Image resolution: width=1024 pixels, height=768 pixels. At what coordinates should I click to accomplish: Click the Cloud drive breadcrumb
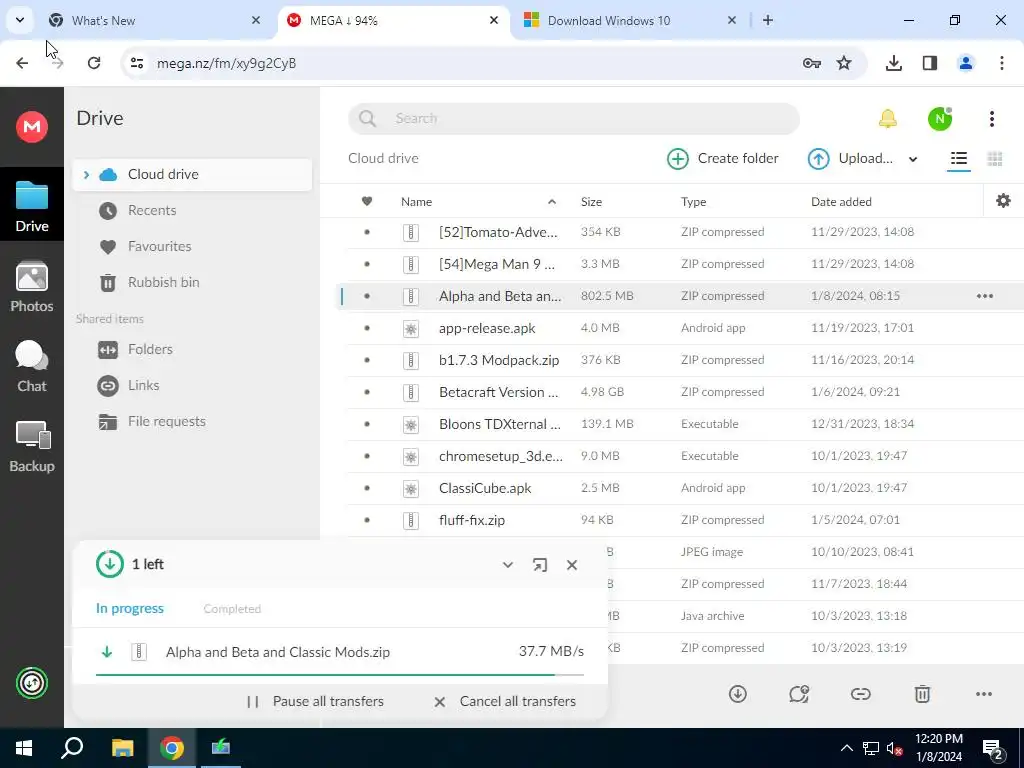383,158
